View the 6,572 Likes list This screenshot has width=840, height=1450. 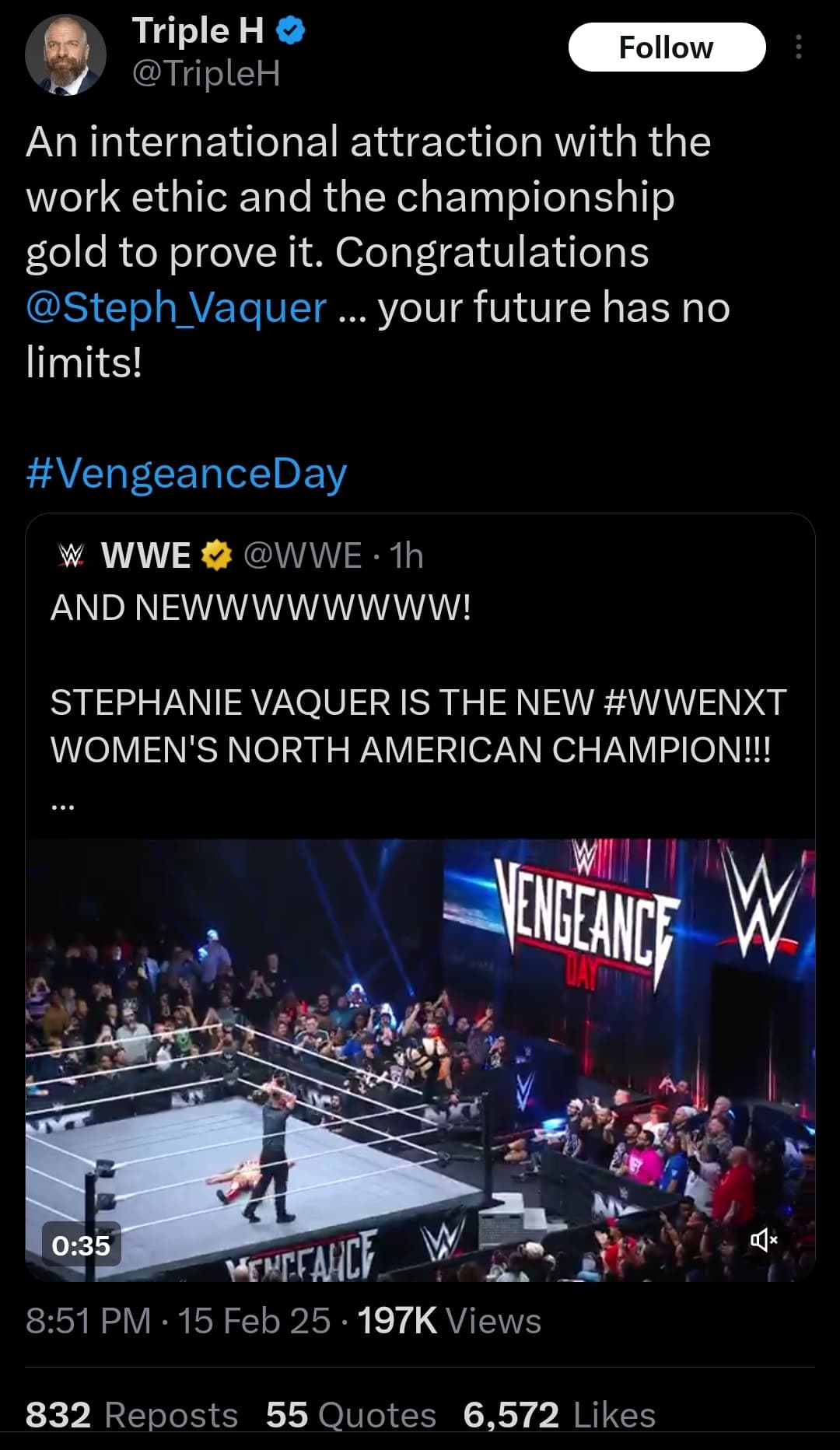559,1415
